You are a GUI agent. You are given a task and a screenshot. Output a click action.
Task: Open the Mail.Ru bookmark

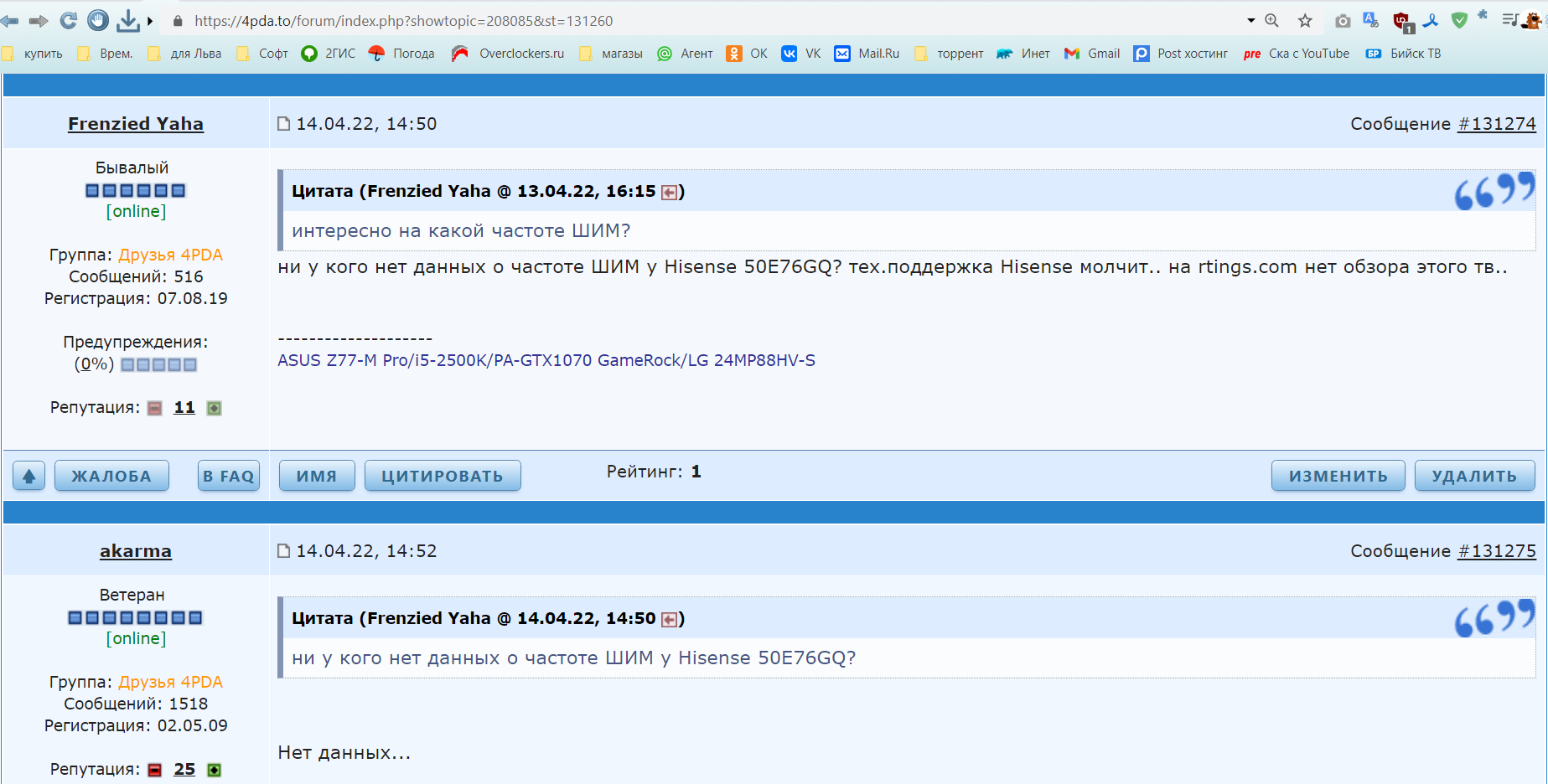(867, 54)
